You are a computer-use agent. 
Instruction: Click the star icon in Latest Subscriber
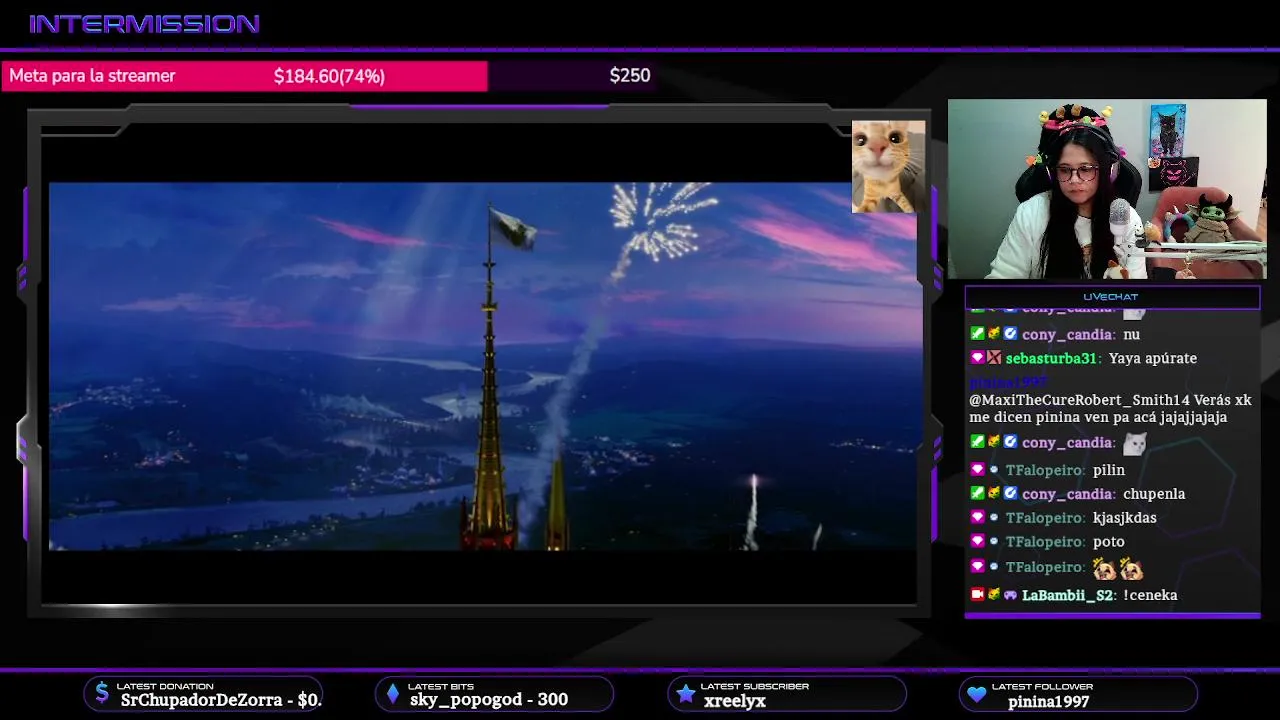click(685, 693)
